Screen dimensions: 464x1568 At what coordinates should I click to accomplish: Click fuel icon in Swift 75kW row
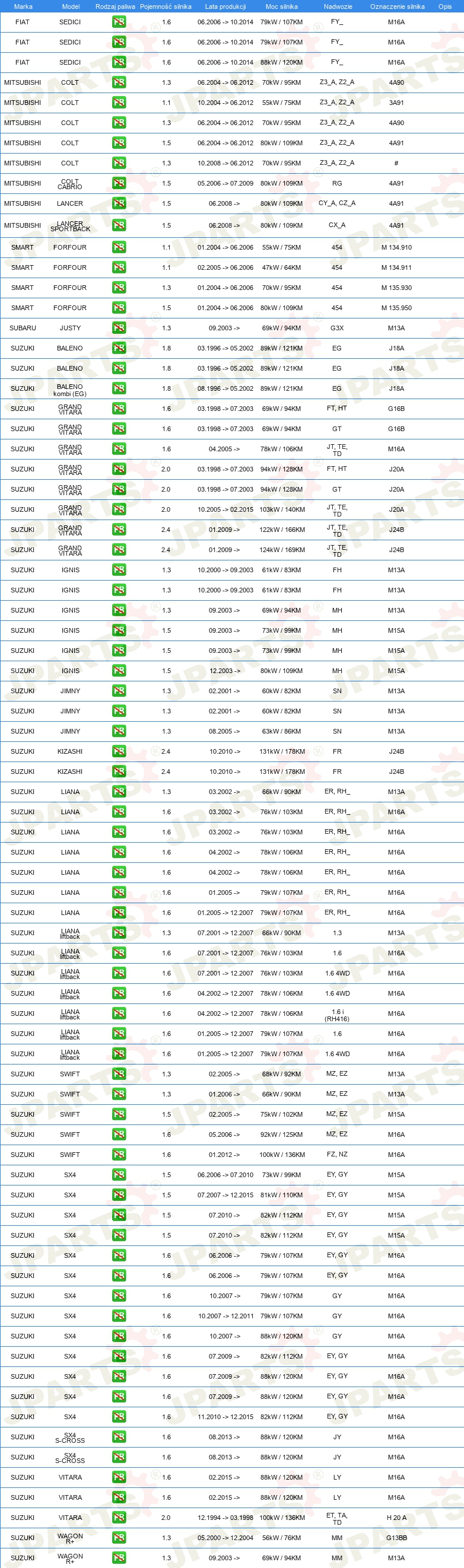pos(119,1114)
